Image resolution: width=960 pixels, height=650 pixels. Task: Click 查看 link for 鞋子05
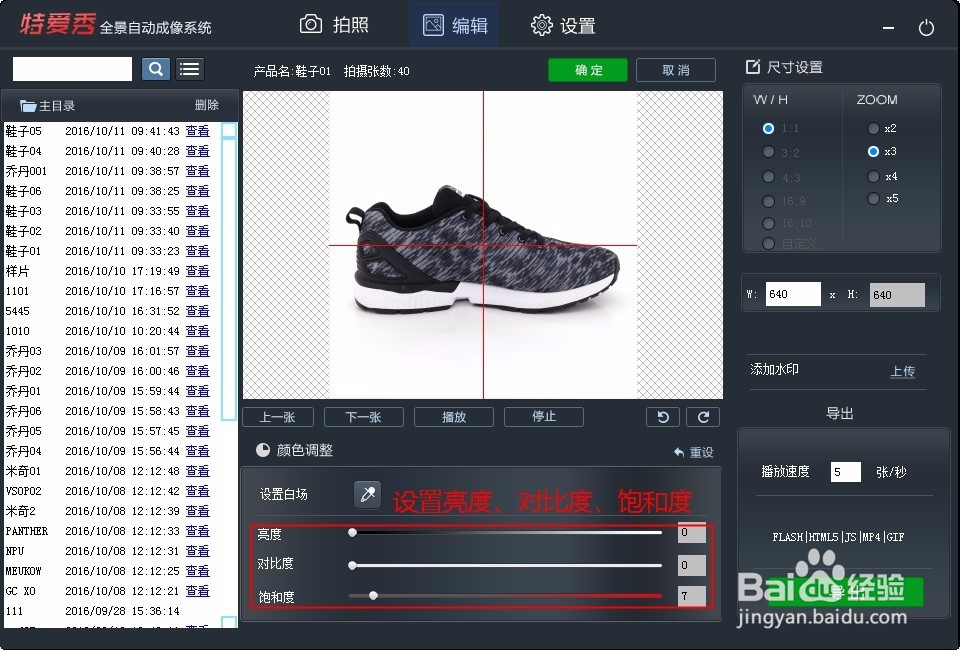(x=198, y=131)
